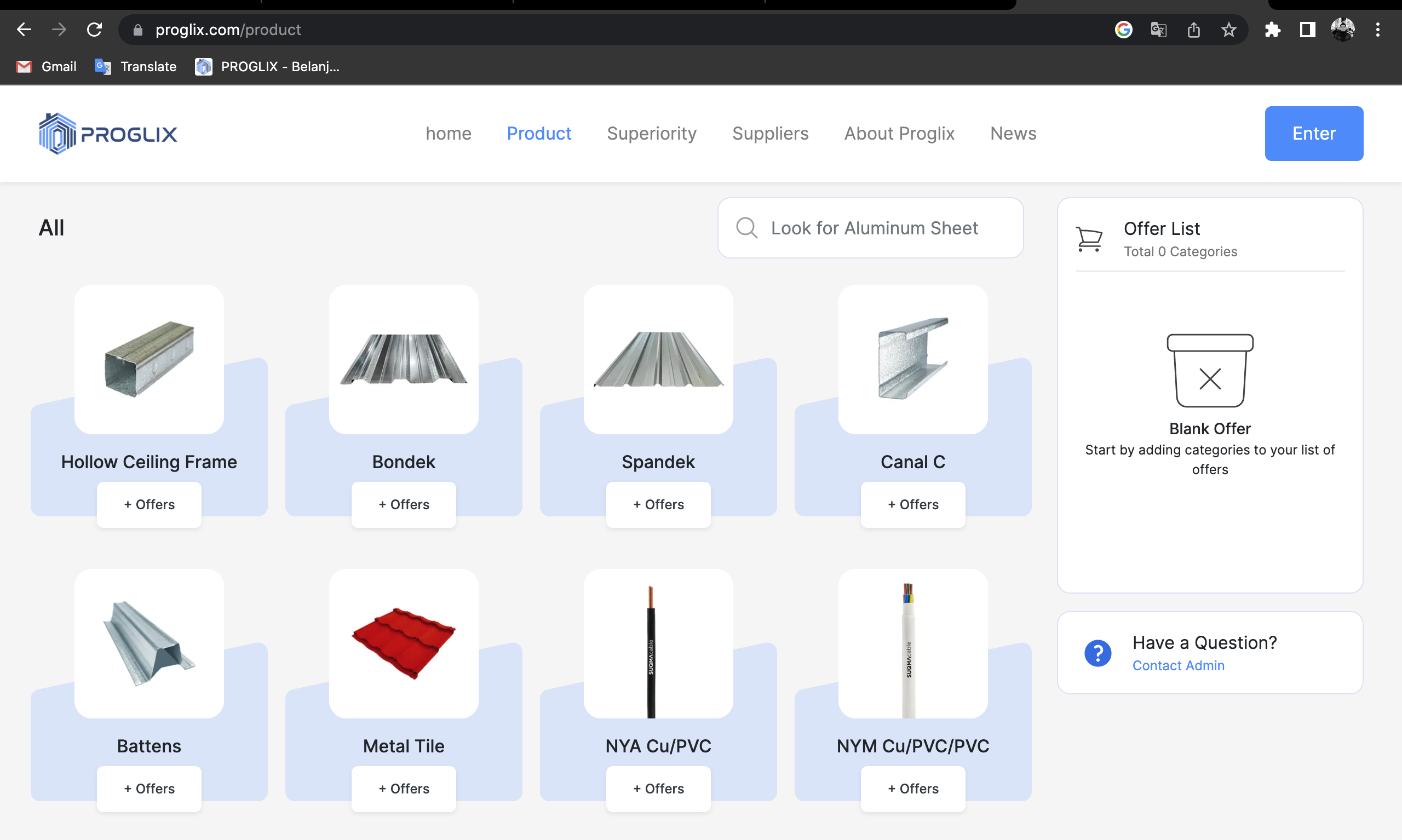Open the browser extensions puzzle icon
Image resolution: width=1402 pixels, height=840 pixels.
pyautogui.click(x=1272, y=30)
